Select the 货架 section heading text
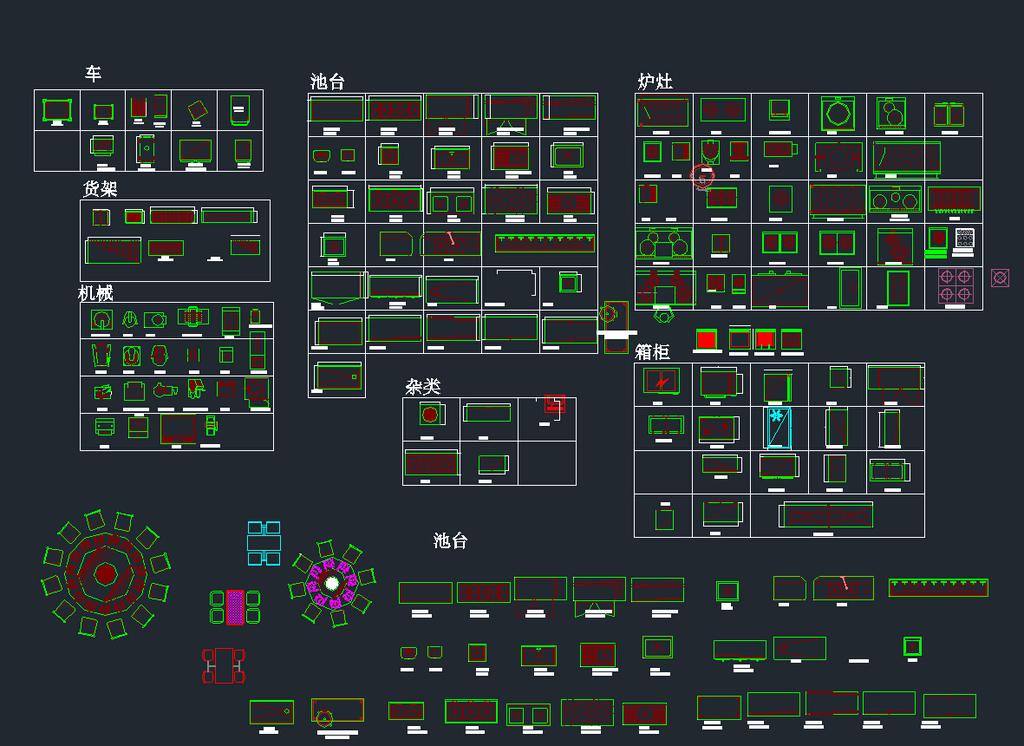Viewport: 1024px width, 746px height. click(x=100, y=188)
